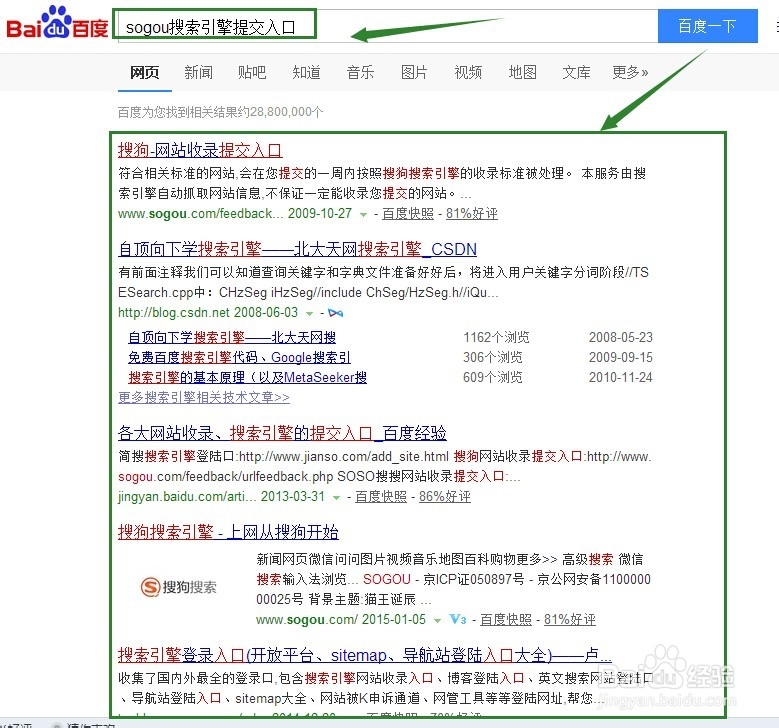The width and height of the screenshot is (779, 728).
Task: Click 81%好评 link for www.sogou.com result
Action: (569, 619)
